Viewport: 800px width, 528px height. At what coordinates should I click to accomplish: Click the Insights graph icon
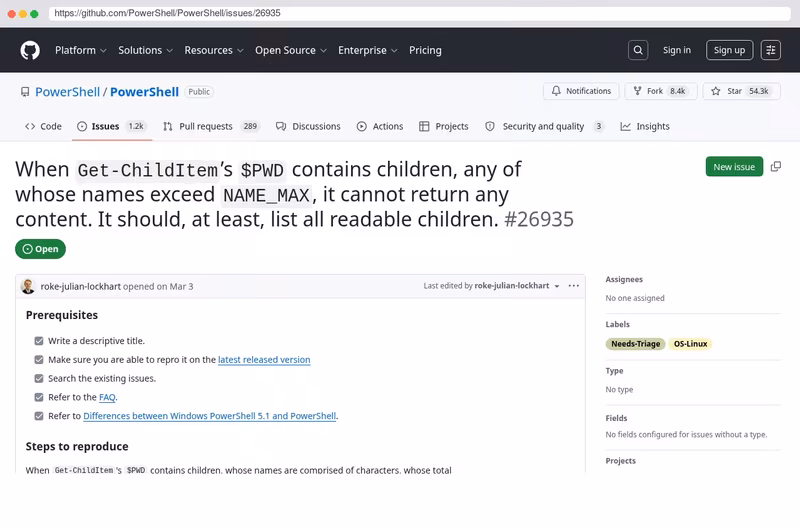pyautogui.click(x=625, y=126)
